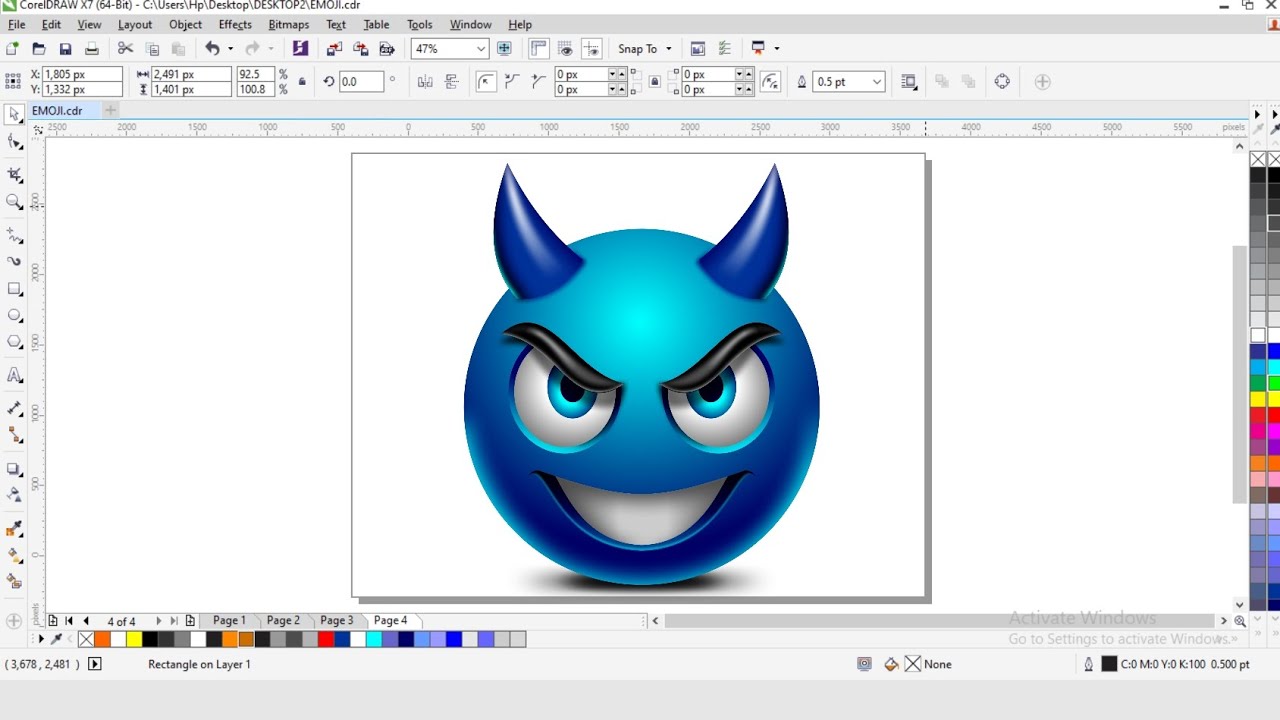Click the cyan swatch in the document palette
Screen dimensions: 1280x720
click(374, 639)
